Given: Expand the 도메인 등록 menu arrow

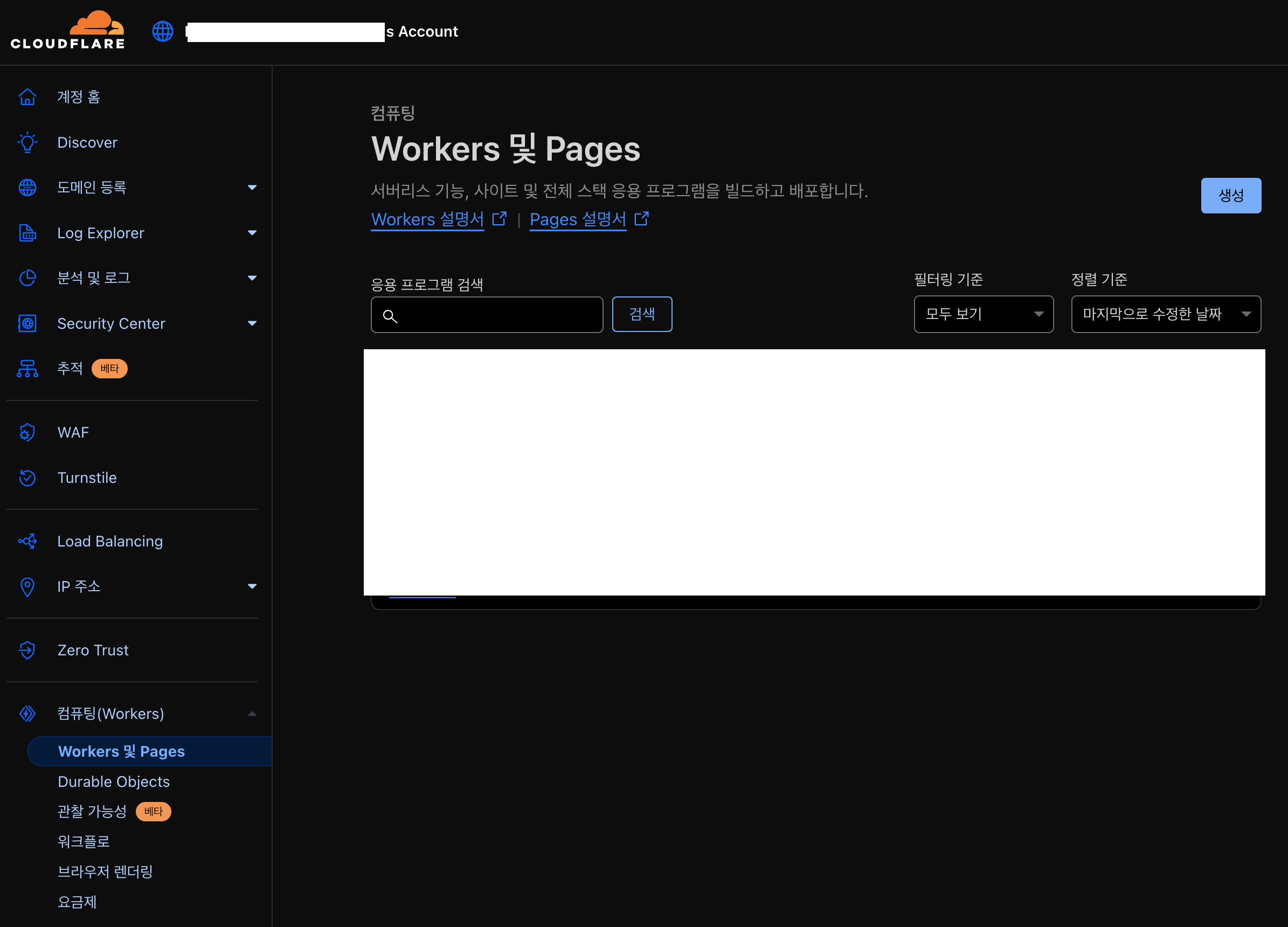Looking at the screenshot, I should [252, 188].
